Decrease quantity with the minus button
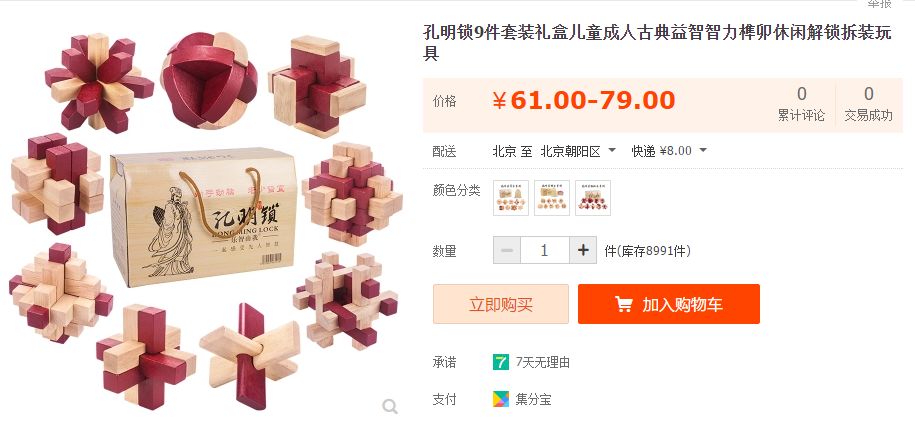 (507, 250)
